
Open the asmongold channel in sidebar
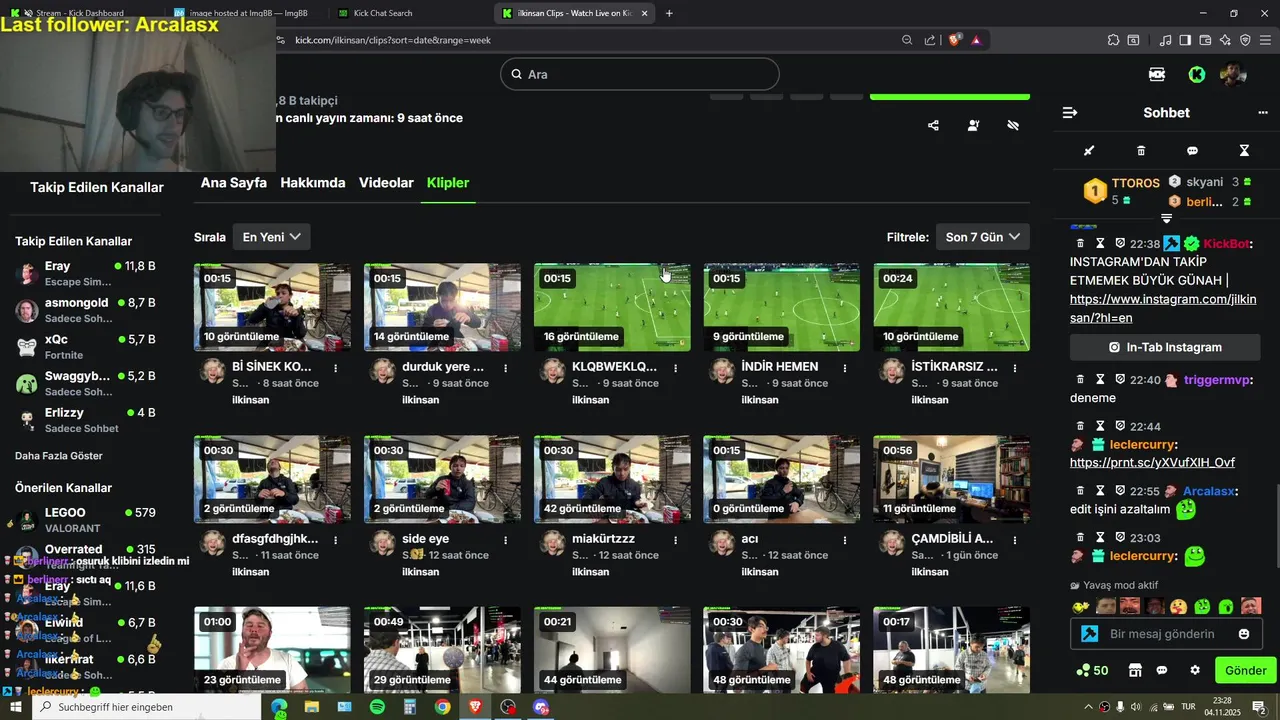pyautogui.click(x=86, y=309)
